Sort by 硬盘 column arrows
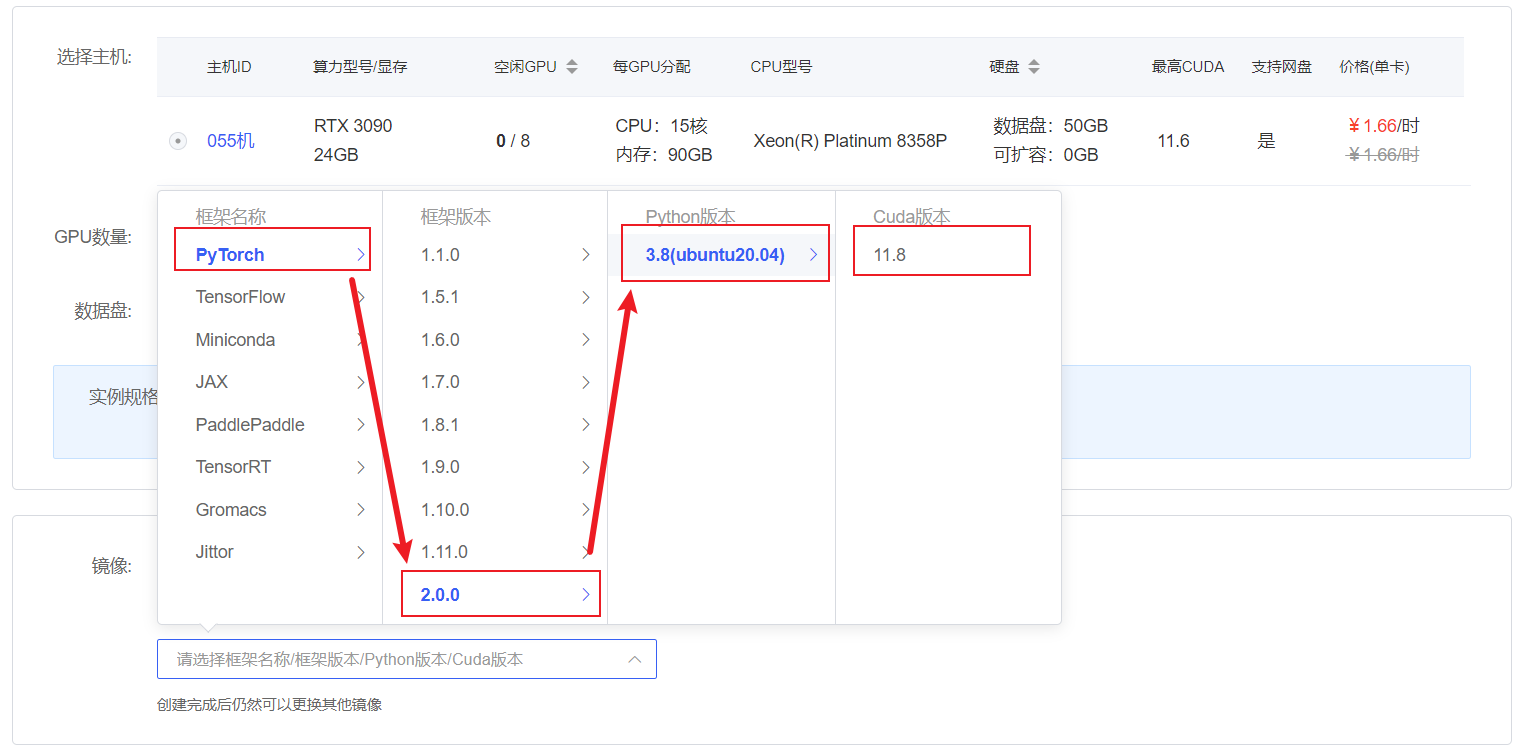The height and width of the screenshot is (754, 1535). pyautogui.click(x=1034, y=67)
